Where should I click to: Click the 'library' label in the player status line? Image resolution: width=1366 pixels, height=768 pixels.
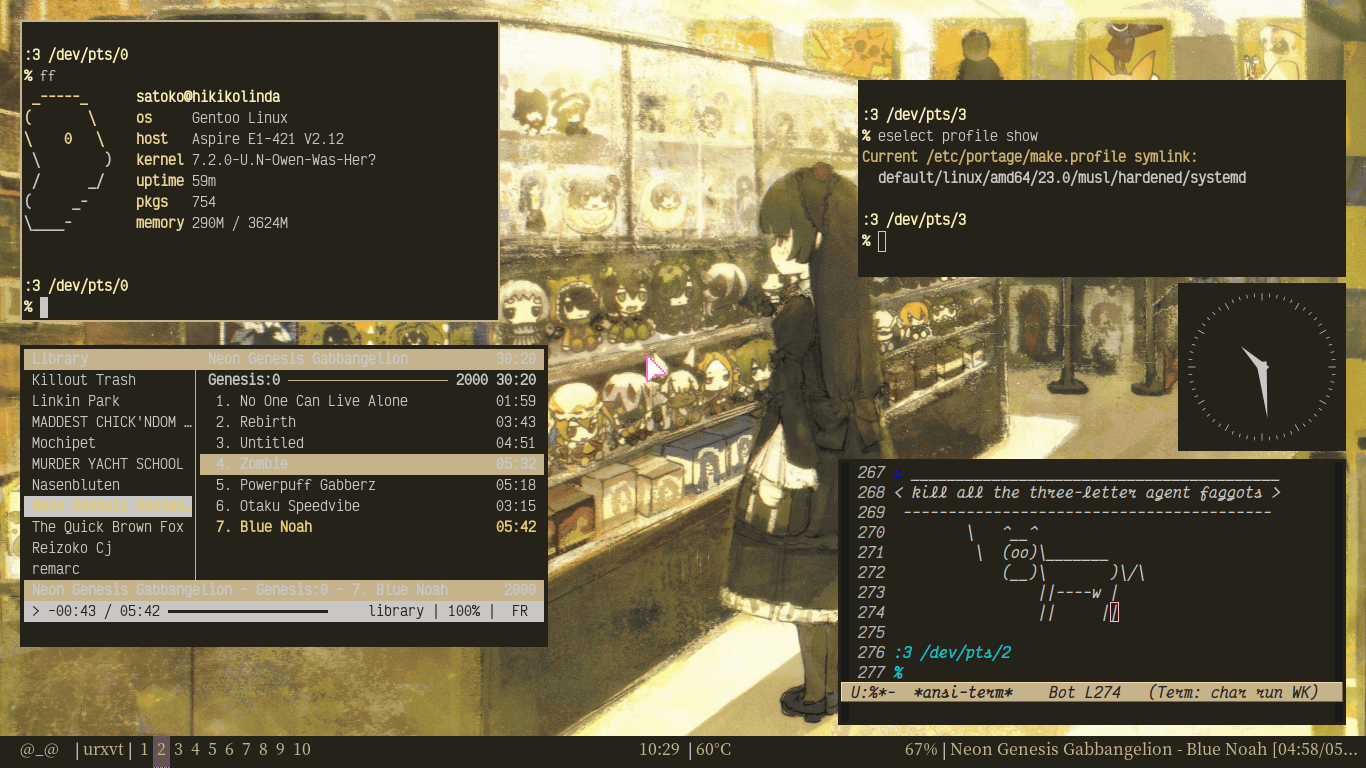(x=396, y=611)
